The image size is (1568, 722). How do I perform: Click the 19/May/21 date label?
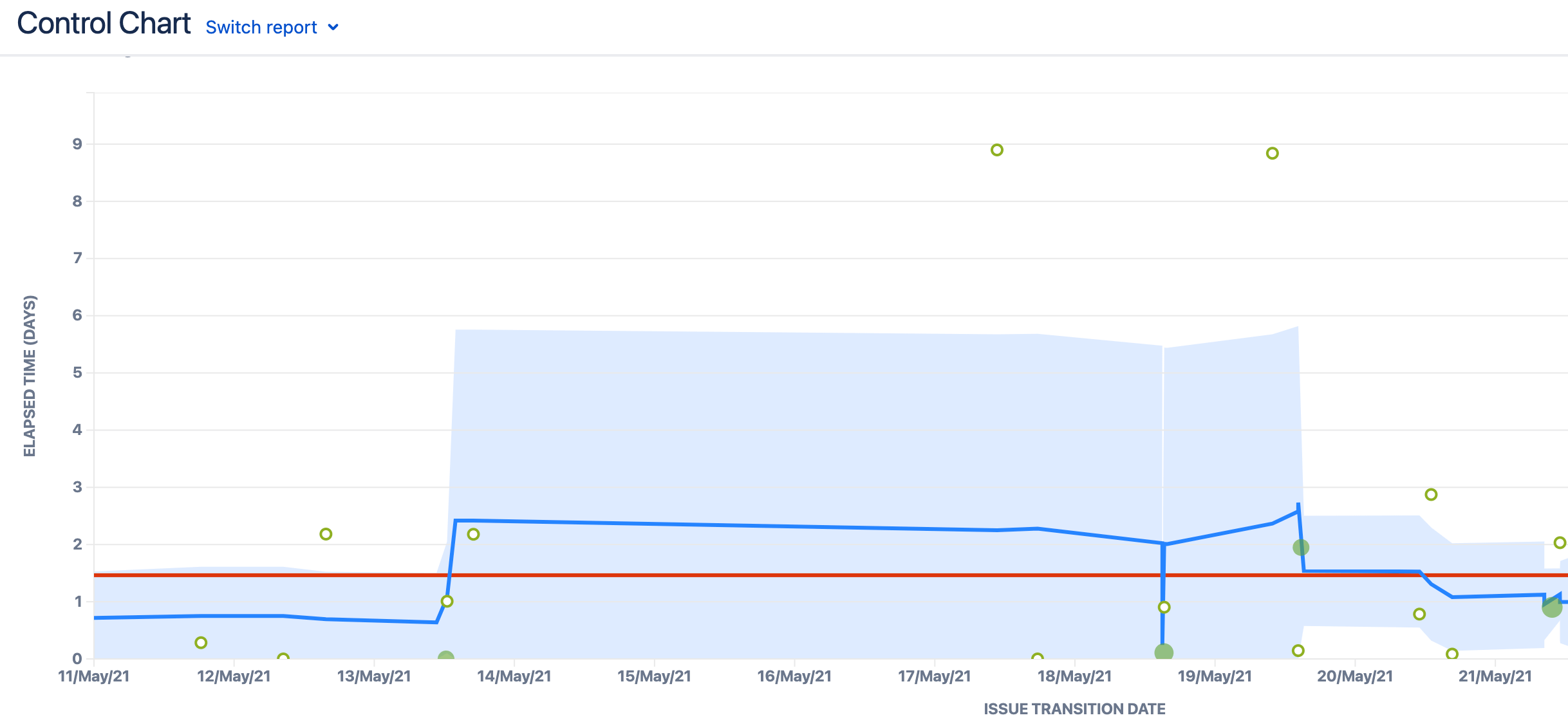(1215, 676)
